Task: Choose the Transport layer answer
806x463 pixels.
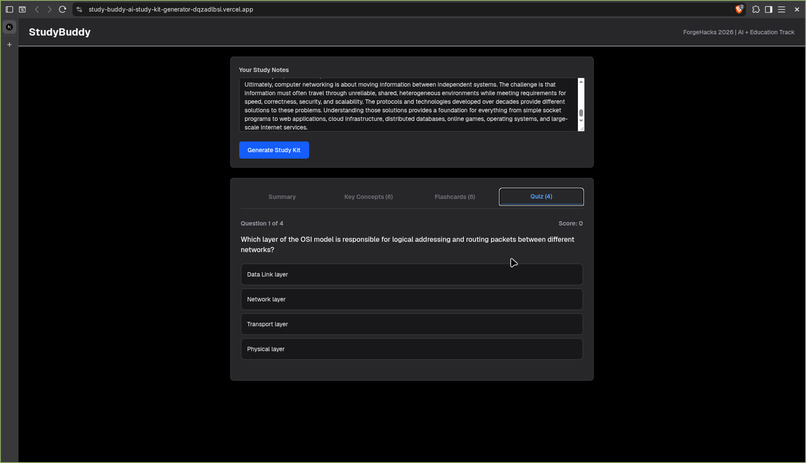Action: point(412,324)
